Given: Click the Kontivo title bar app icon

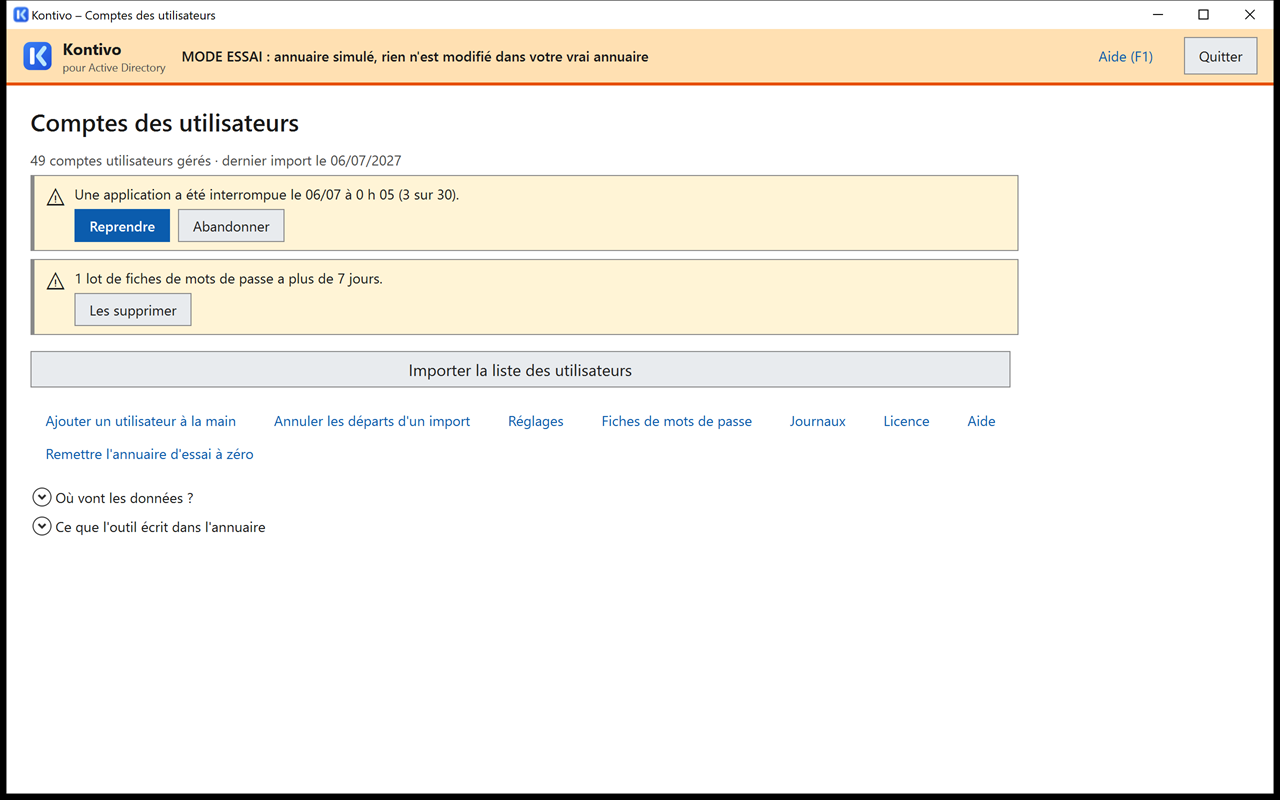Looking at the screenshot, I should (x=21, y=15).
